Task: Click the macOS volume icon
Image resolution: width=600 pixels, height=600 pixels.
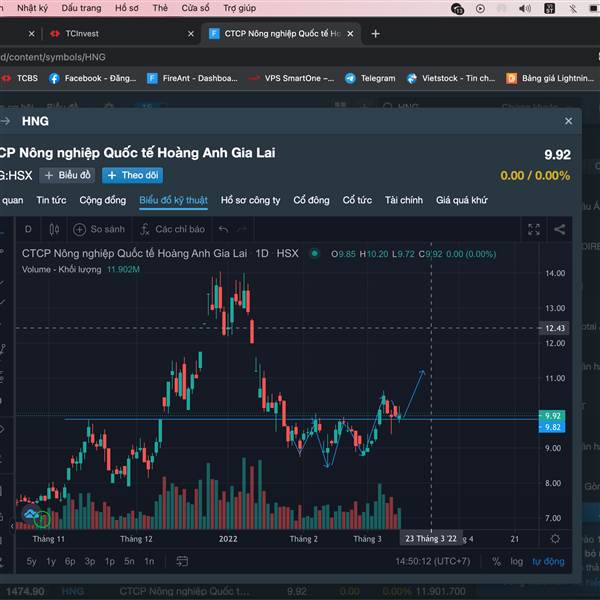Action: pos(525,8)
